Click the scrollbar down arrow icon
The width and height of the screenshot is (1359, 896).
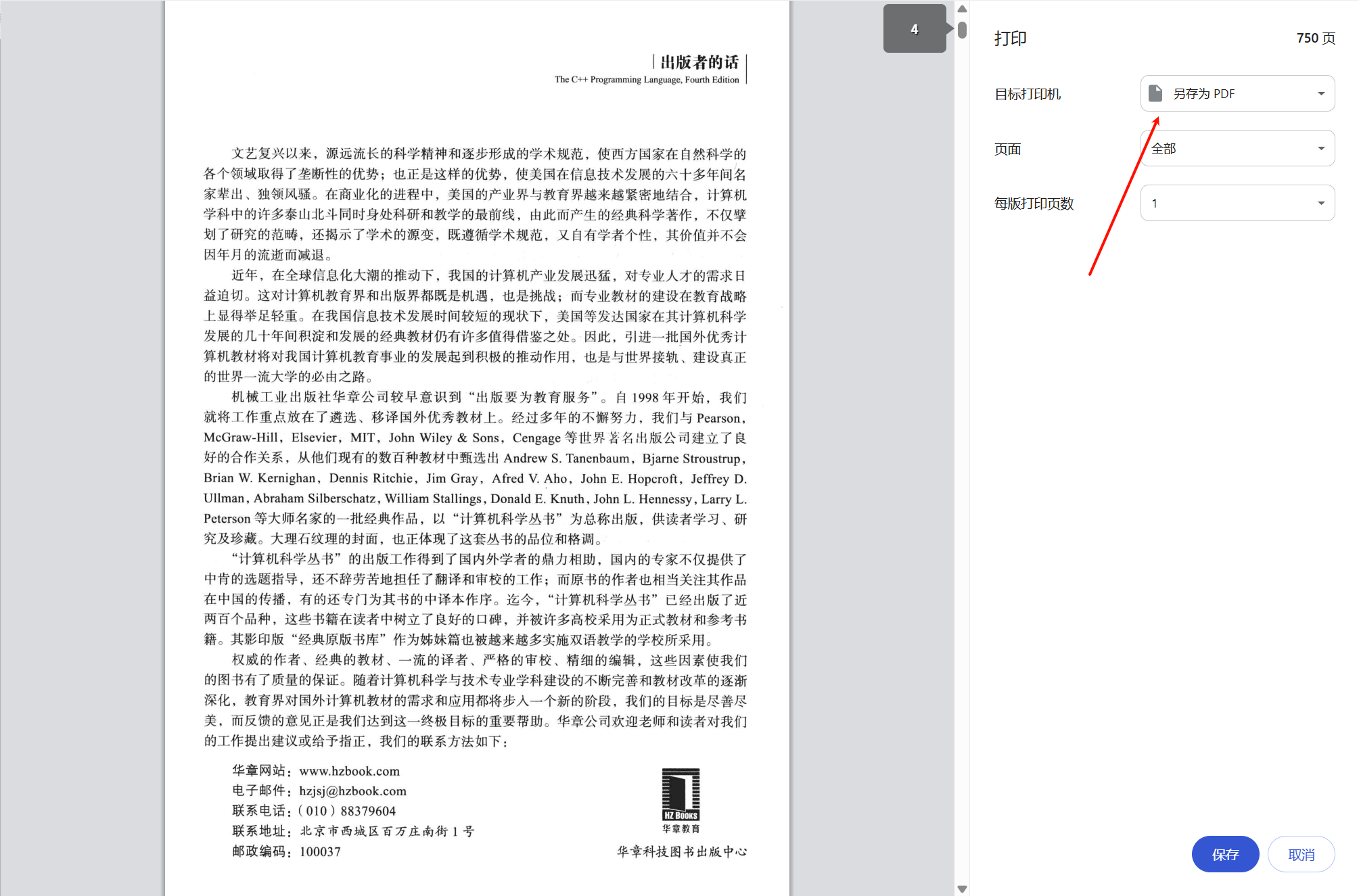962,888
